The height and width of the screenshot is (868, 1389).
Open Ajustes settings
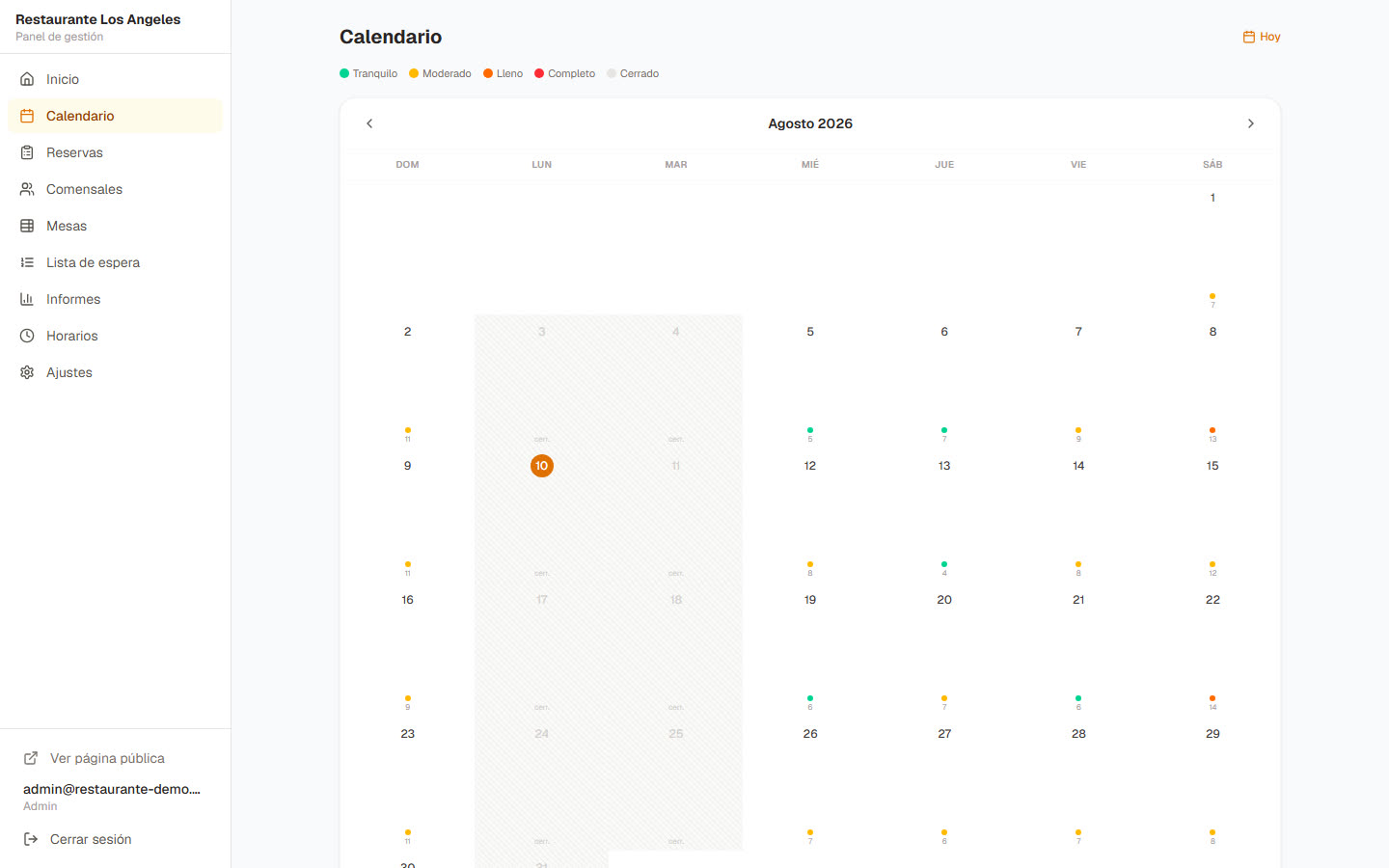point(115,372)
